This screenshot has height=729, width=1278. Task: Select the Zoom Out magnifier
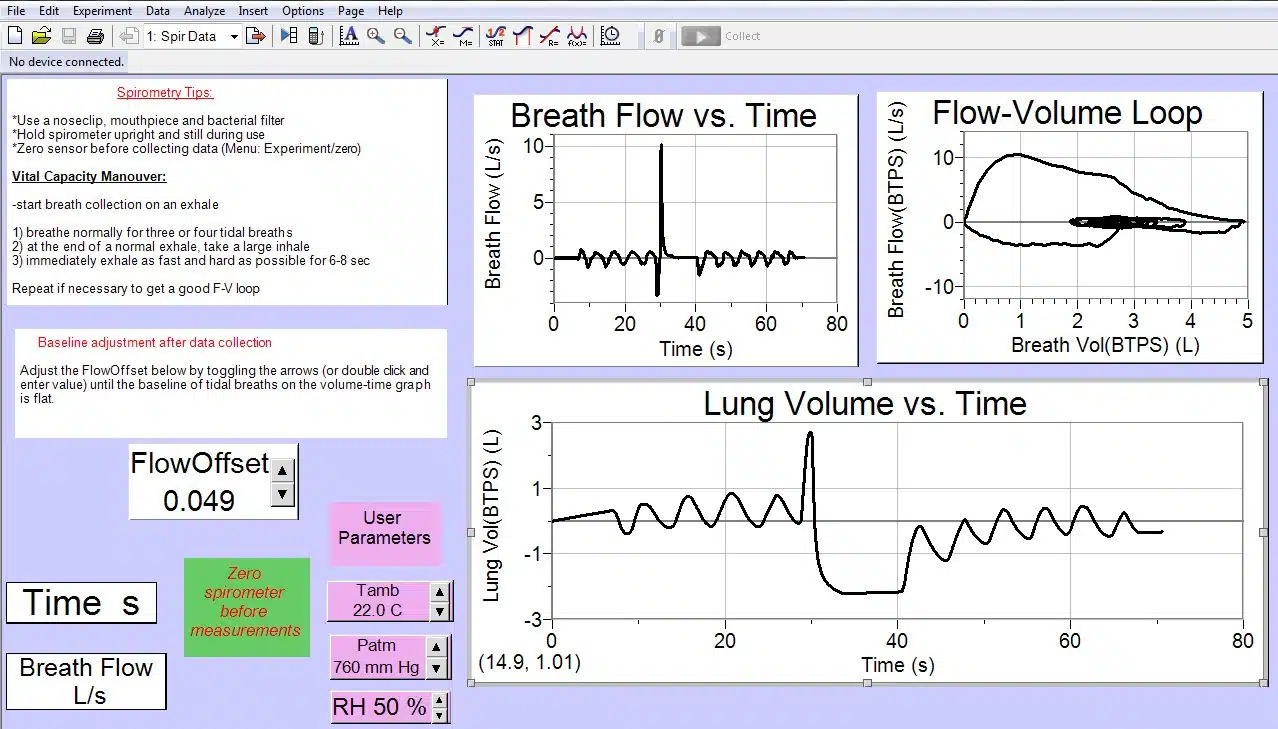tap(401, 35)
